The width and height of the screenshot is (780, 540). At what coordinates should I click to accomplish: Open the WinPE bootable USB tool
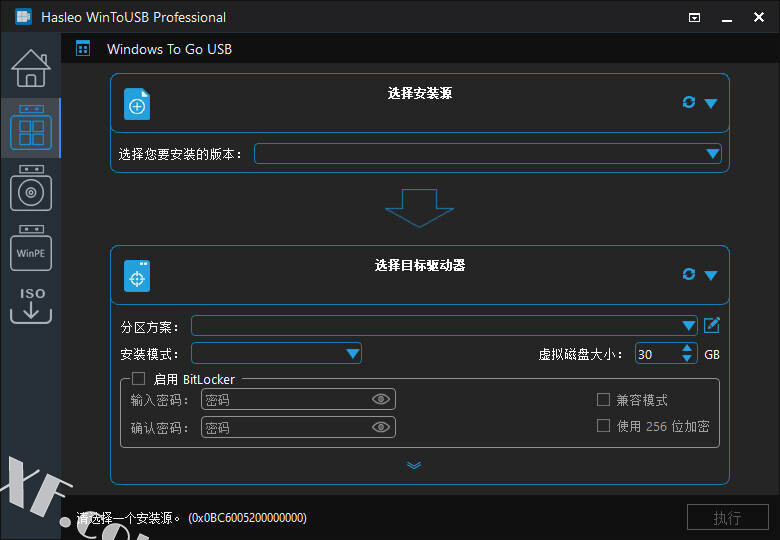click(31, 248)
